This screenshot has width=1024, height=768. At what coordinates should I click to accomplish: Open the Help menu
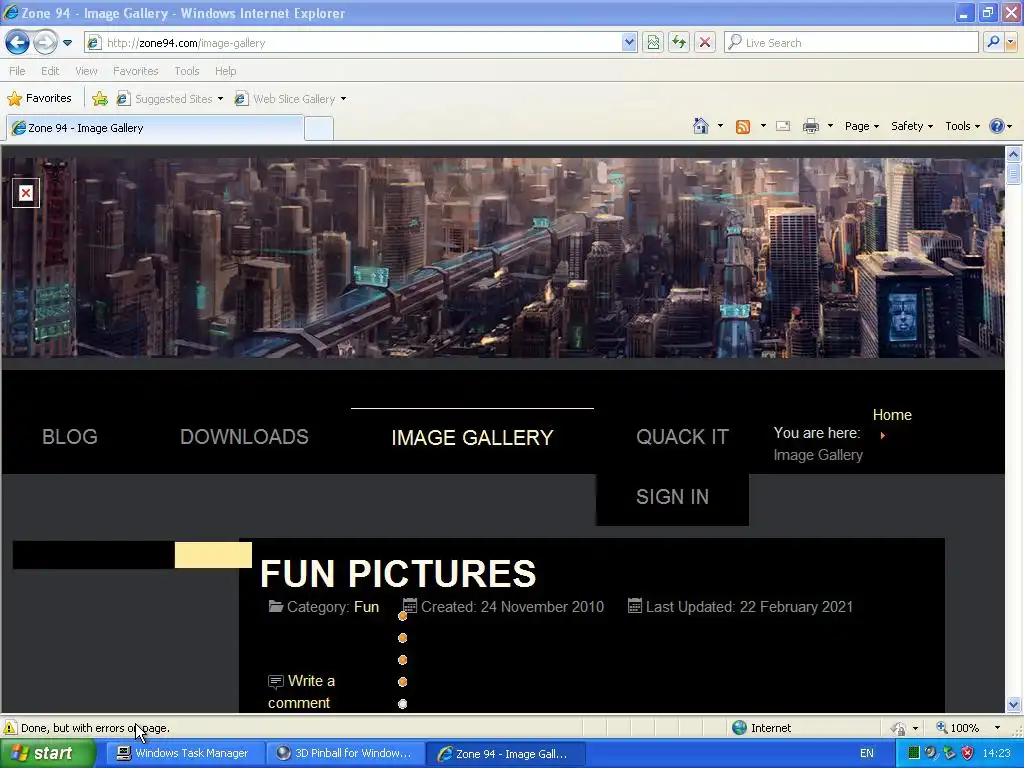(225, 71)
